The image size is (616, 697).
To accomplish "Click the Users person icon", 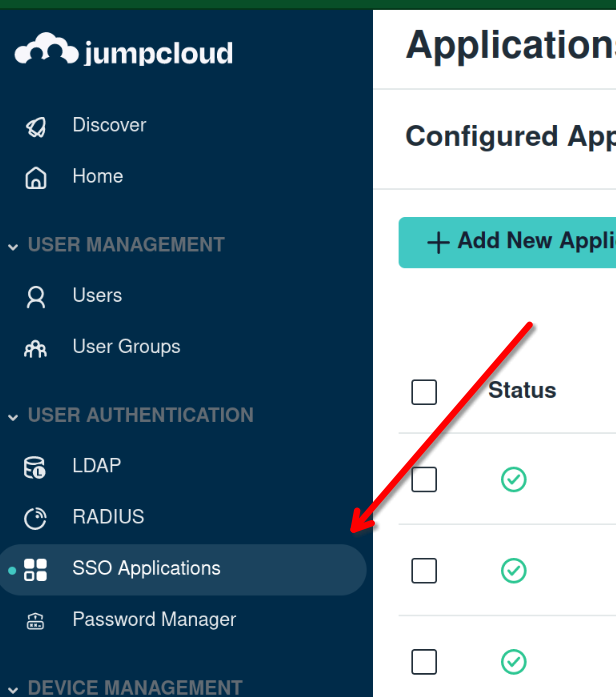I will 36,297.
